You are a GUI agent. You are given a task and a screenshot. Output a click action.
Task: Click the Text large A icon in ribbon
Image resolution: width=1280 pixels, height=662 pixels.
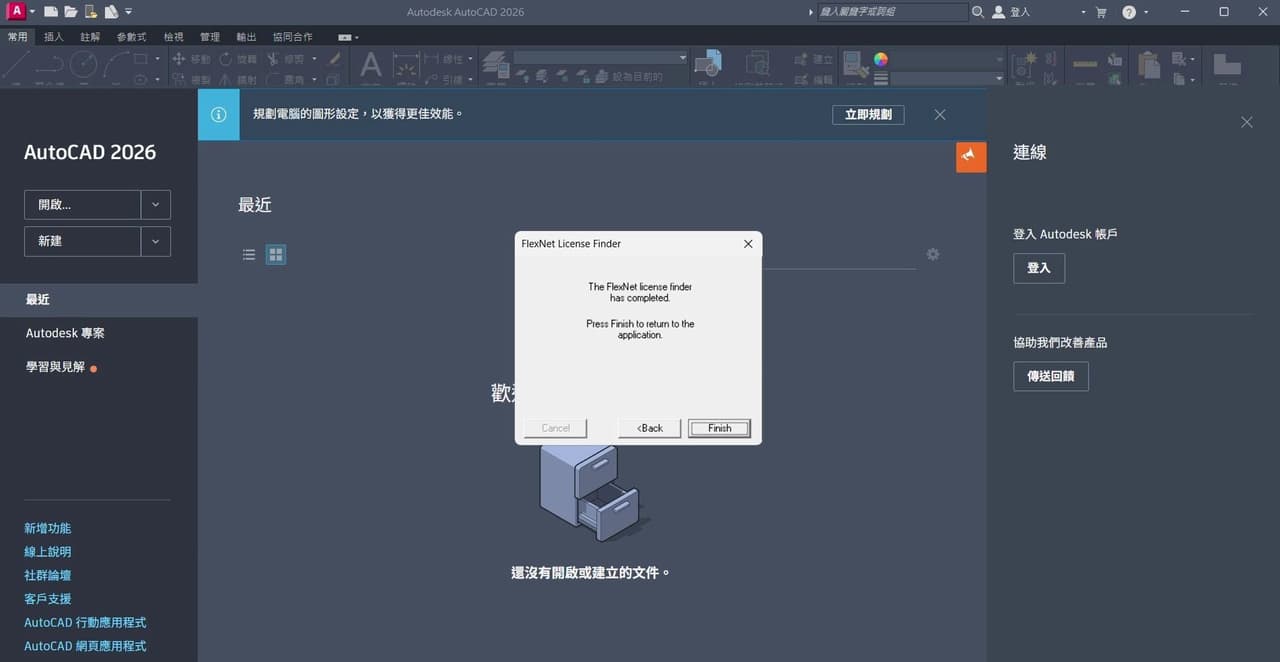[371, 65]
